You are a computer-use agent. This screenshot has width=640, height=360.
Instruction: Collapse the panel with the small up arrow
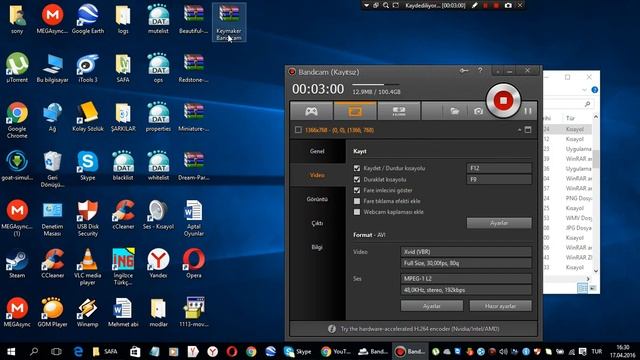(x=519, y=130)
